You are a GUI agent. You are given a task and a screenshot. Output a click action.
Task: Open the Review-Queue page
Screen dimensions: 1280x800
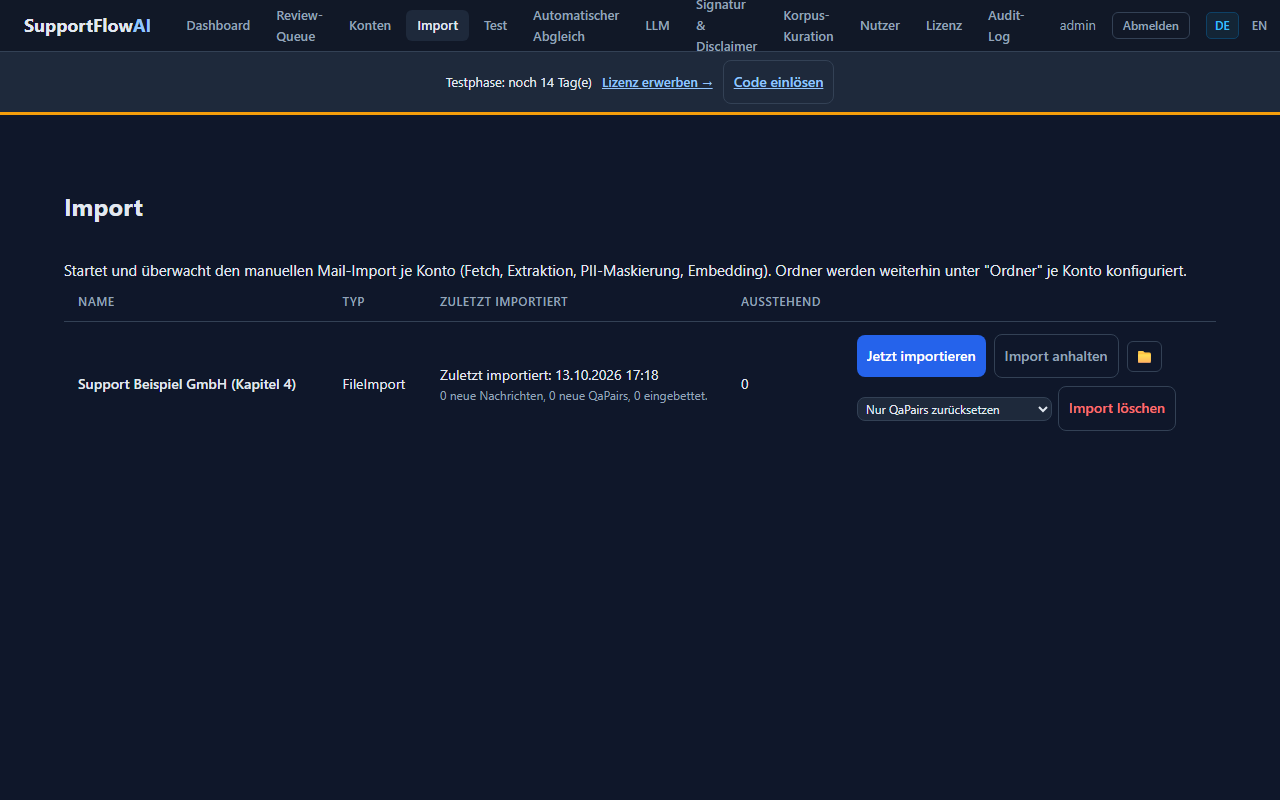click(300, 26)
